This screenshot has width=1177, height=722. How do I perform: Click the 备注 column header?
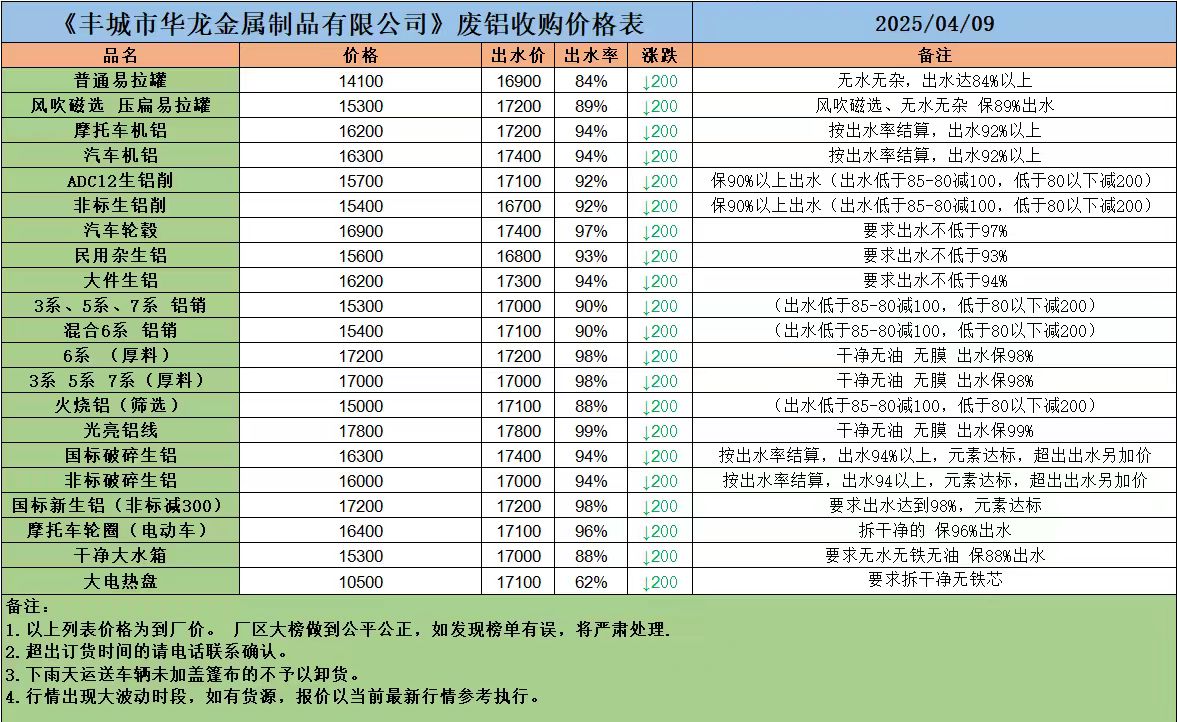935,56
